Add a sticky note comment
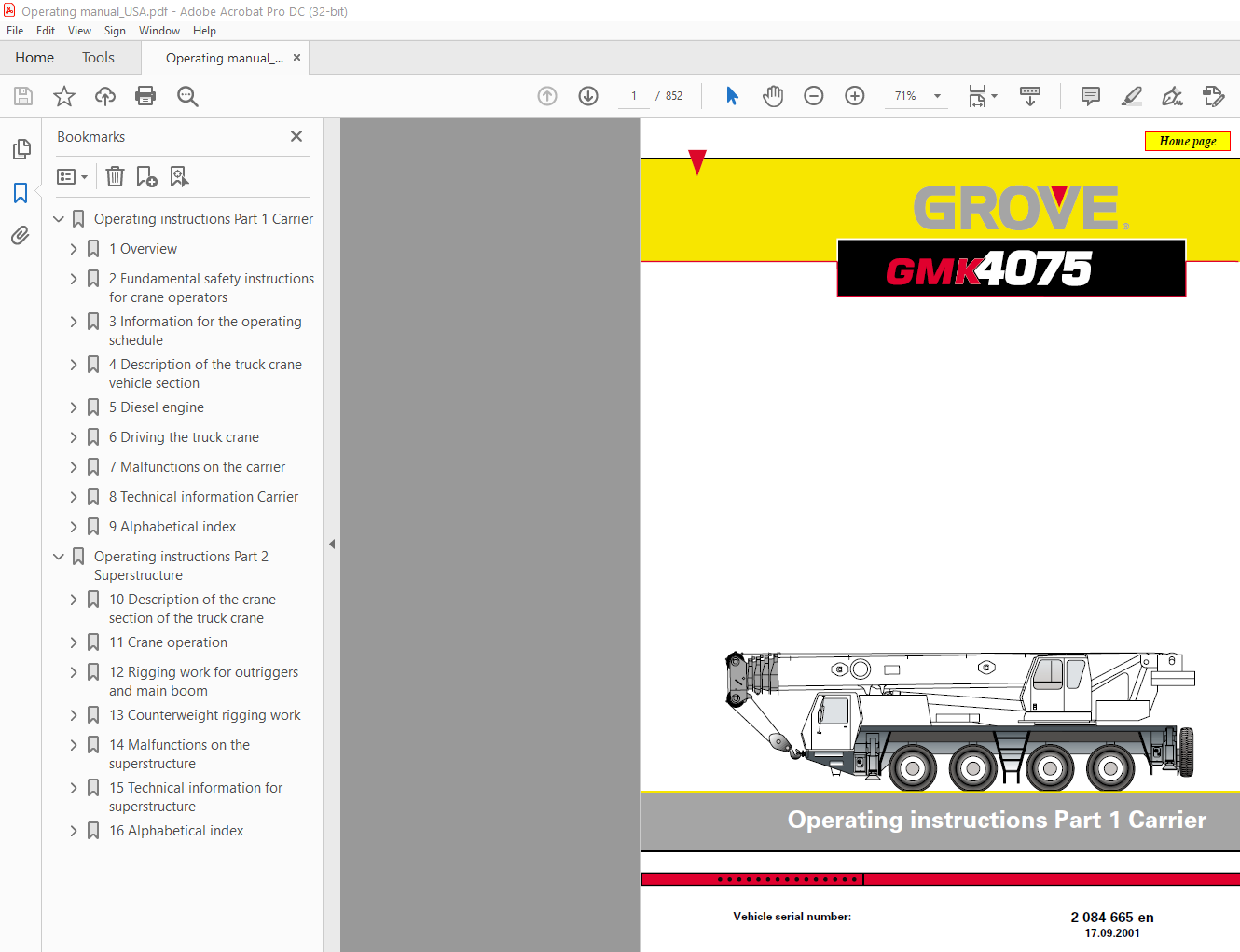Screen dimensions: 1240x952 (x=1090, y=96)
